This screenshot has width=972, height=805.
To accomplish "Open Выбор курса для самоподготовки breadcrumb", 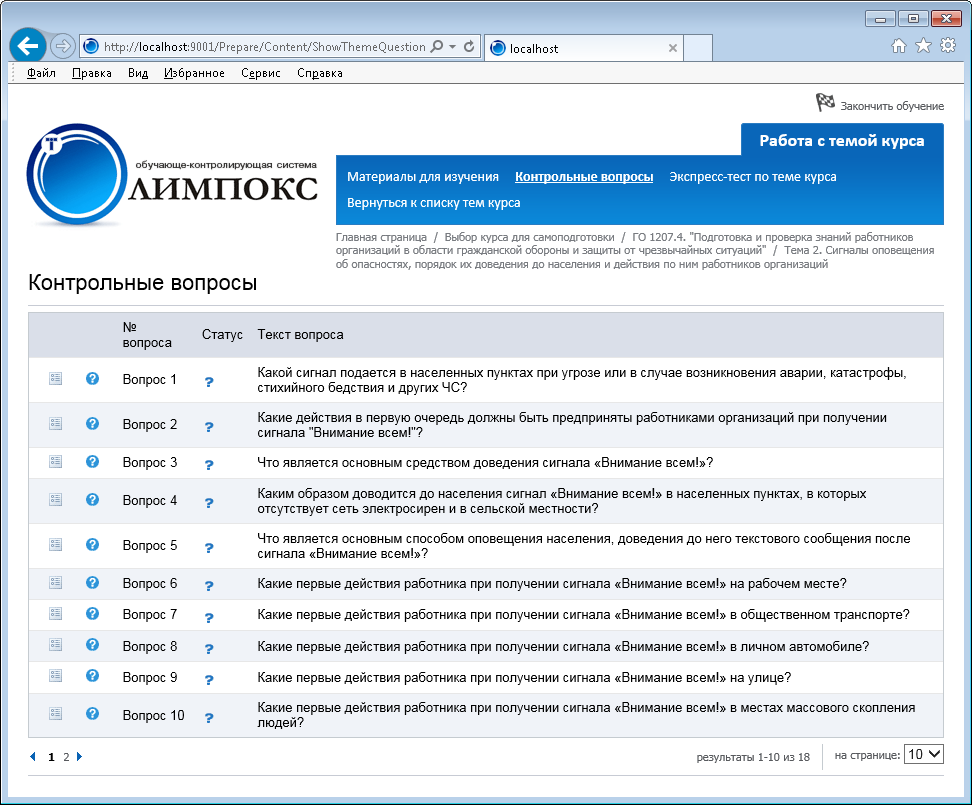I will (x=529, y=237).
